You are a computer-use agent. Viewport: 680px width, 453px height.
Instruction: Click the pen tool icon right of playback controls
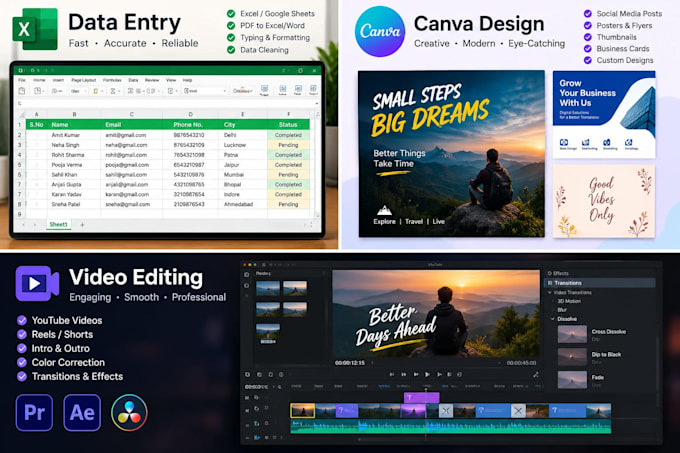(x=536, y=374)
